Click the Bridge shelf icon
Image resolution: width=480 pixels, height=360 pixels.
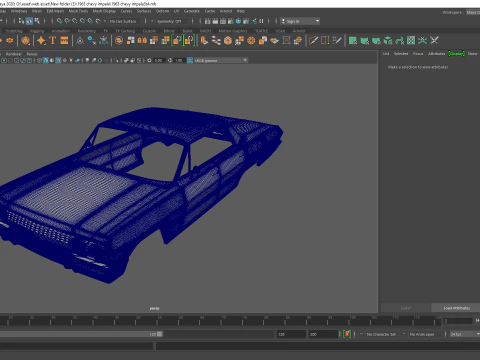(216, 40)
